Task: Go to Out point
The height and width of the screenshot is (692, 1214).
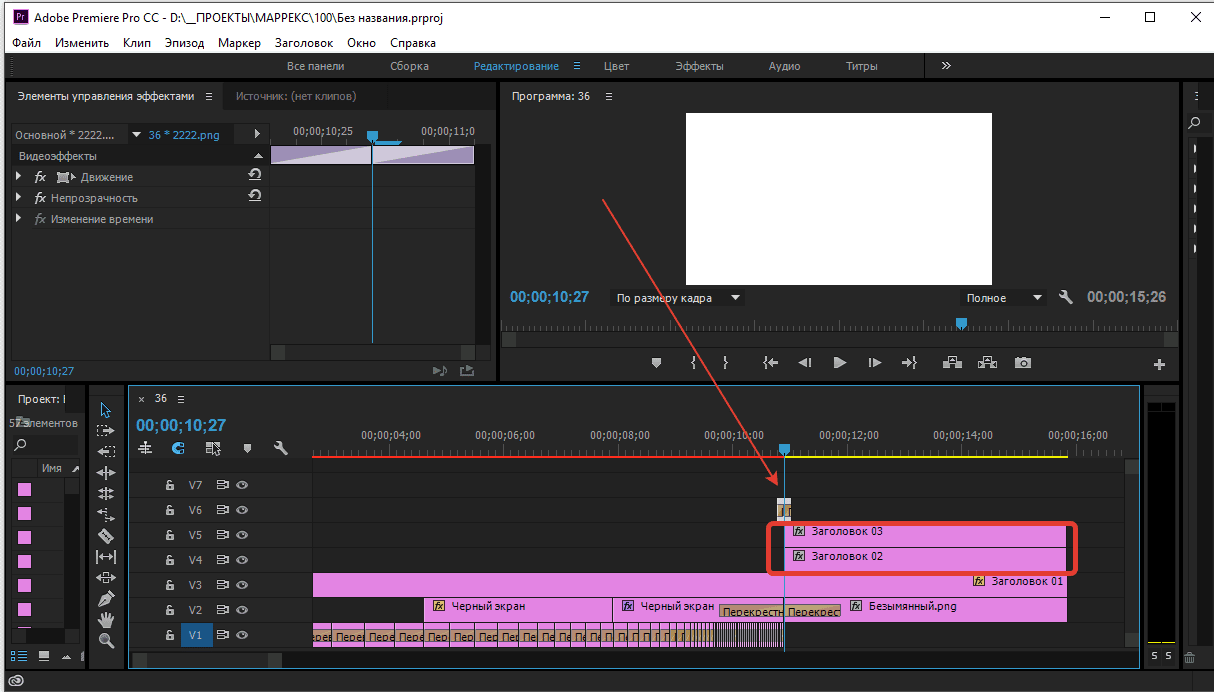Action: [x=909, y=363]
